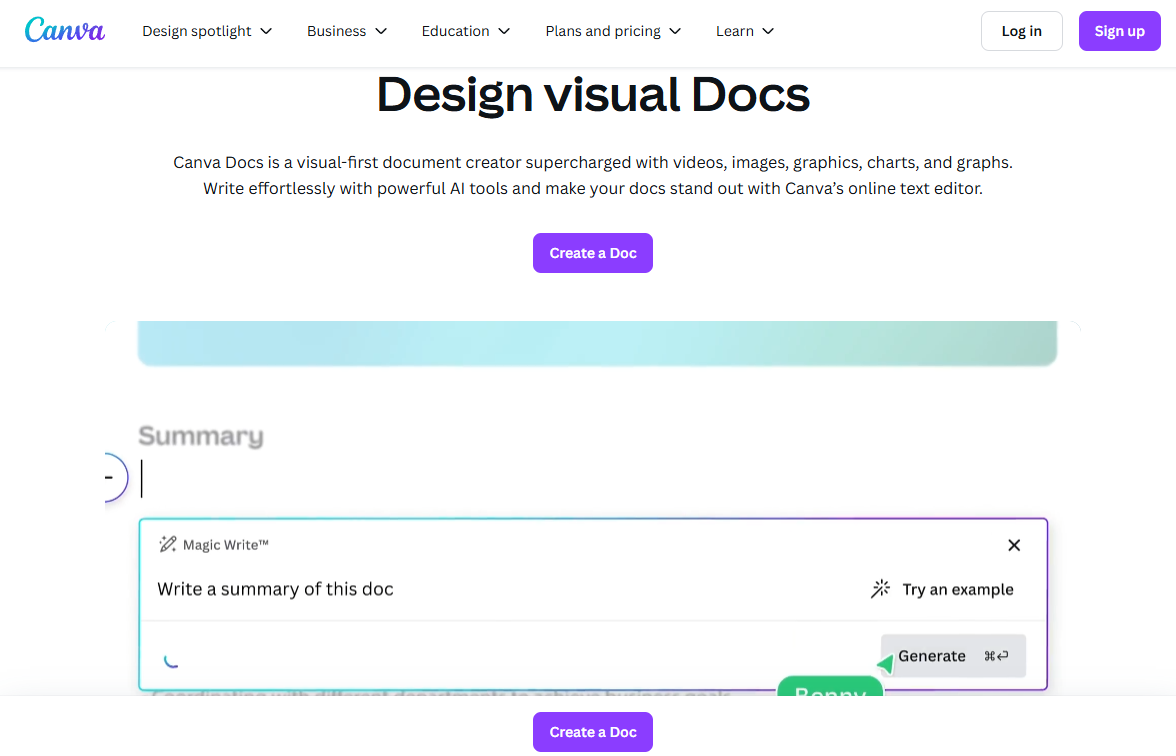Click the Magic Write wand icon

[168, 544]
